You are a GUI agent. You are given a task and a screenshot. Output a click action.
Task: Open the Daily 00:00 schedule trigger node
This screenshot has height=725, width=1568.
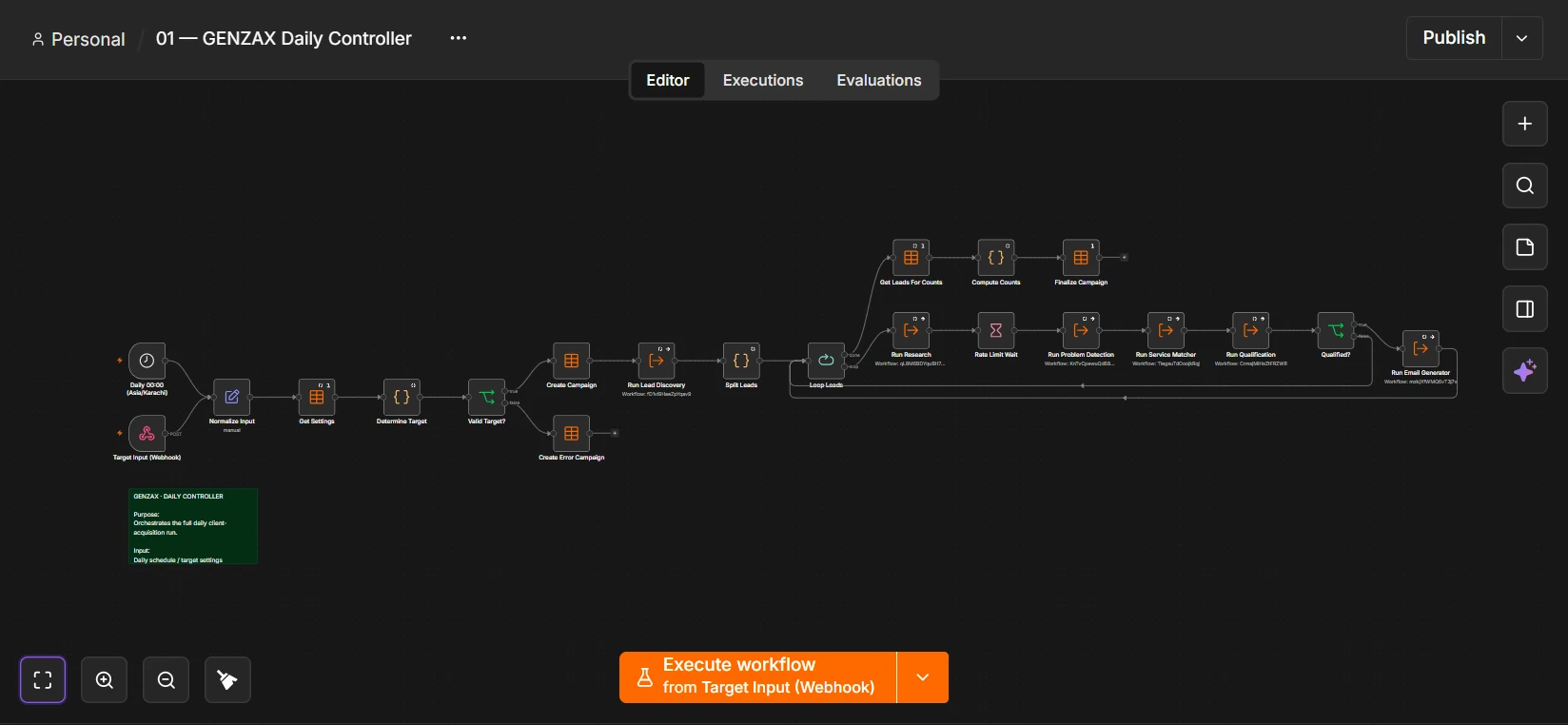click(147, 361)
